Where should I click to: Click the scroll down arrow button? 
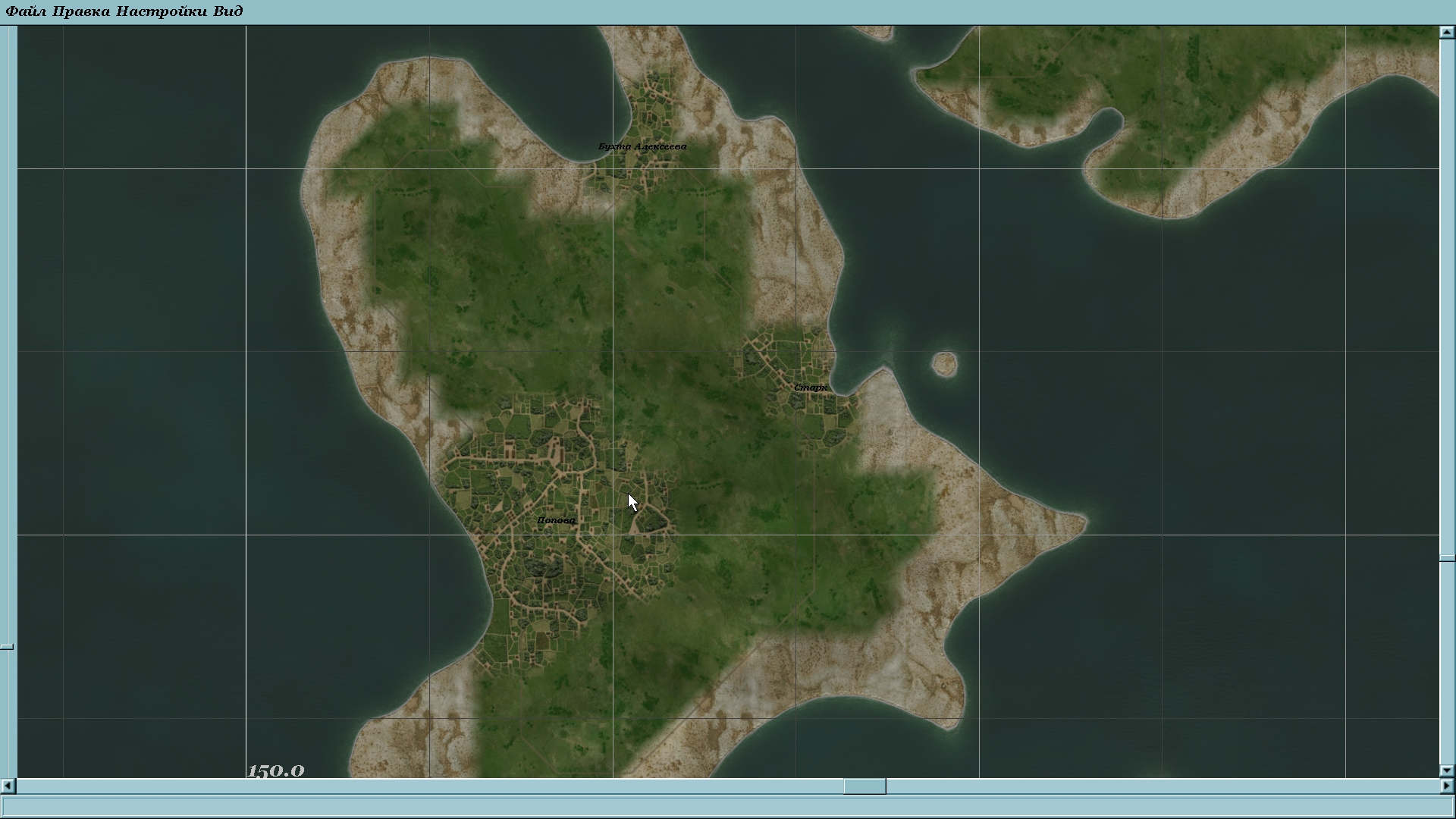1447,770
